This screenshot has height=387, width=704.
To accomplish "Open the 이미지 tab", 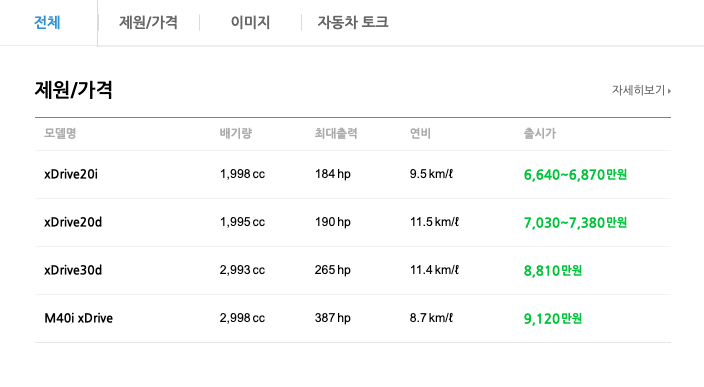I will (250, 22).
